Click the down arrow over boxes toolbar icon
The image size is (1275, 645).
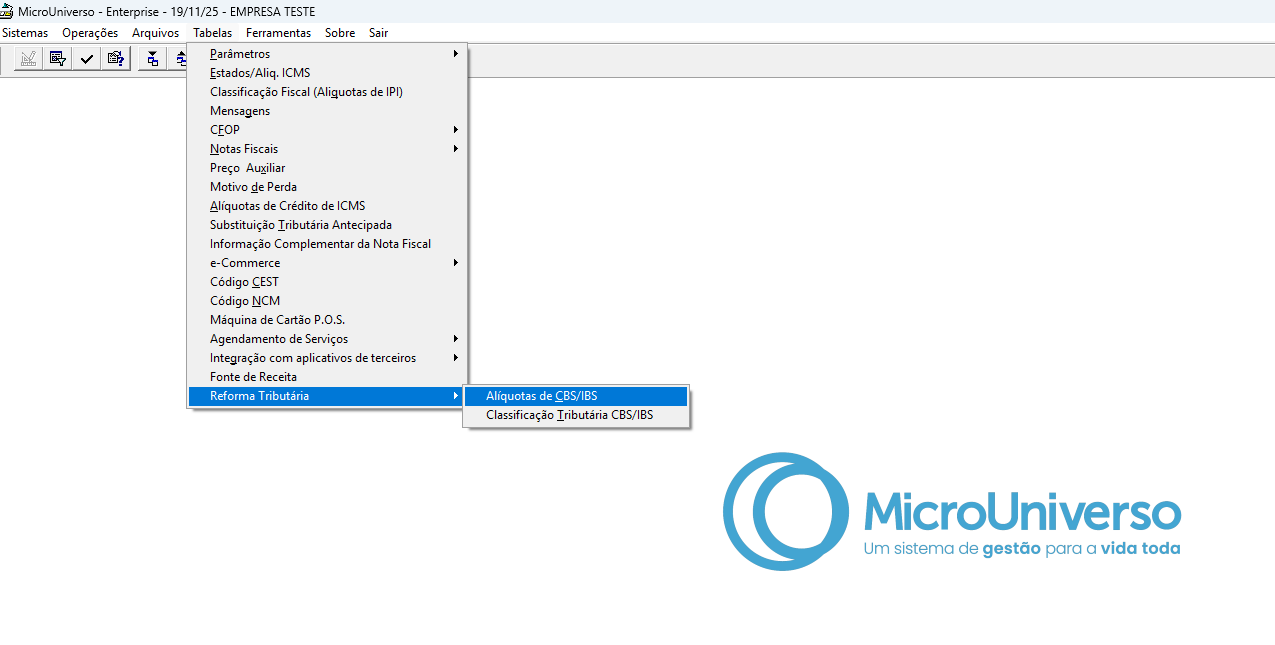(153, 59)
